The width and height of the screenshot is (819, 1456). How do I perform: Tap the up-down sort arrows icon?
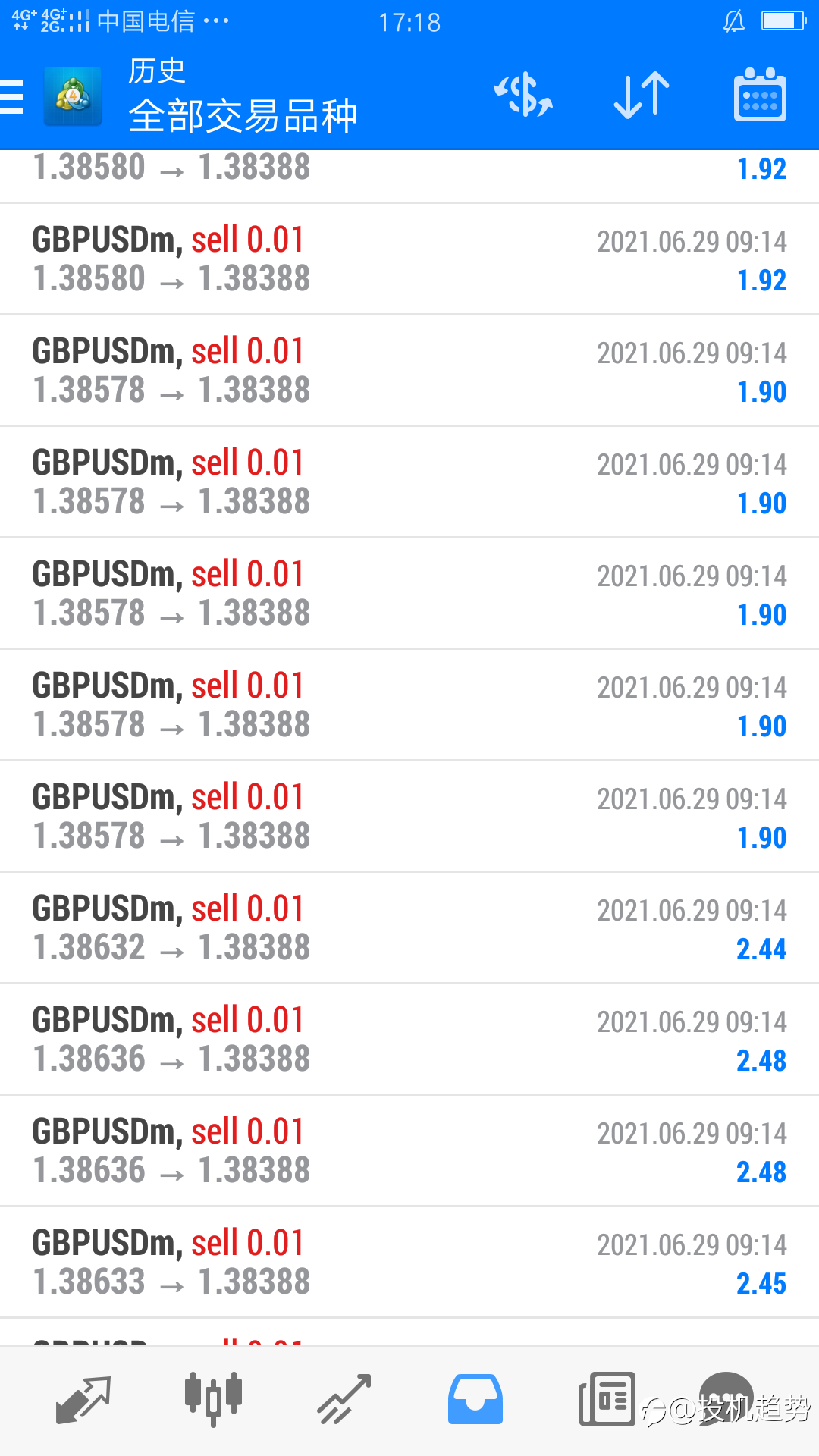pos(642,96)
